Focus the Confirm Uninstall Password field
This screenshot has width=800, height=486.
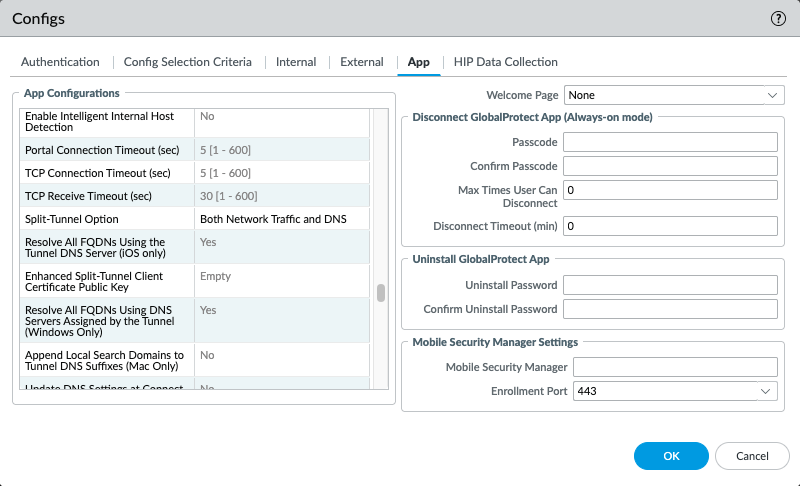[670, 309]
